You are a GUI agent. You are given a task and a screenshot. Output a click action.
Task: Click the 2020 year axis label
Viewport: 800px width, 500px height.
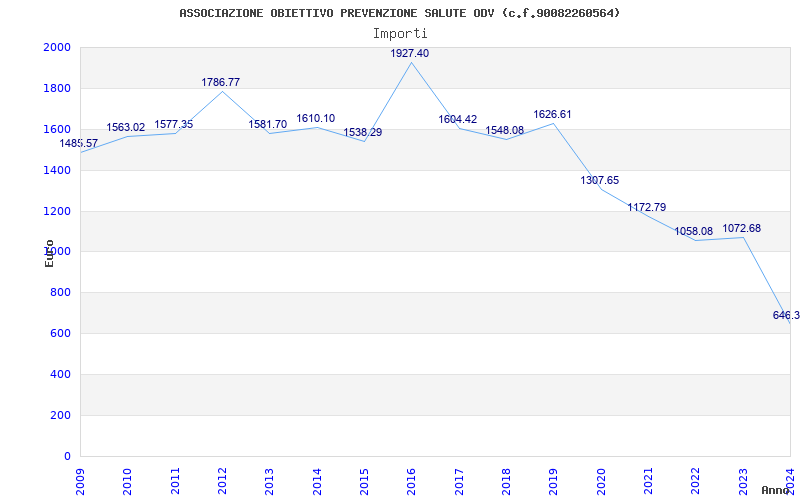click(601, 482)
